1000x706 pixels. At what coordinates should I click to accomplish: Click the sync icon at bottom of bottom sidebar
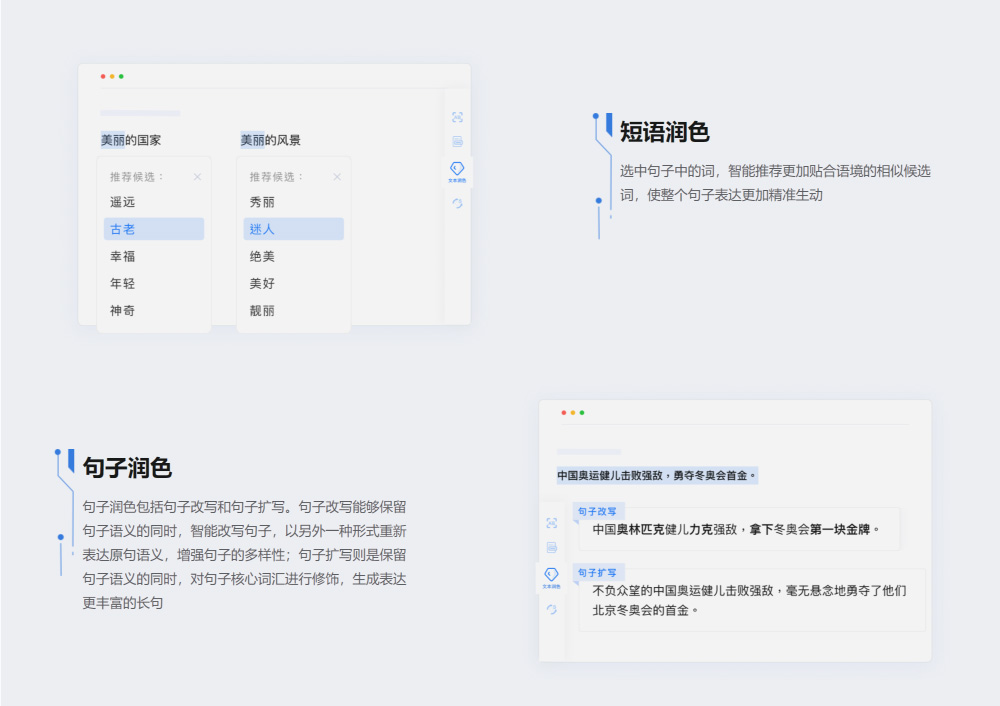[551, 608]
